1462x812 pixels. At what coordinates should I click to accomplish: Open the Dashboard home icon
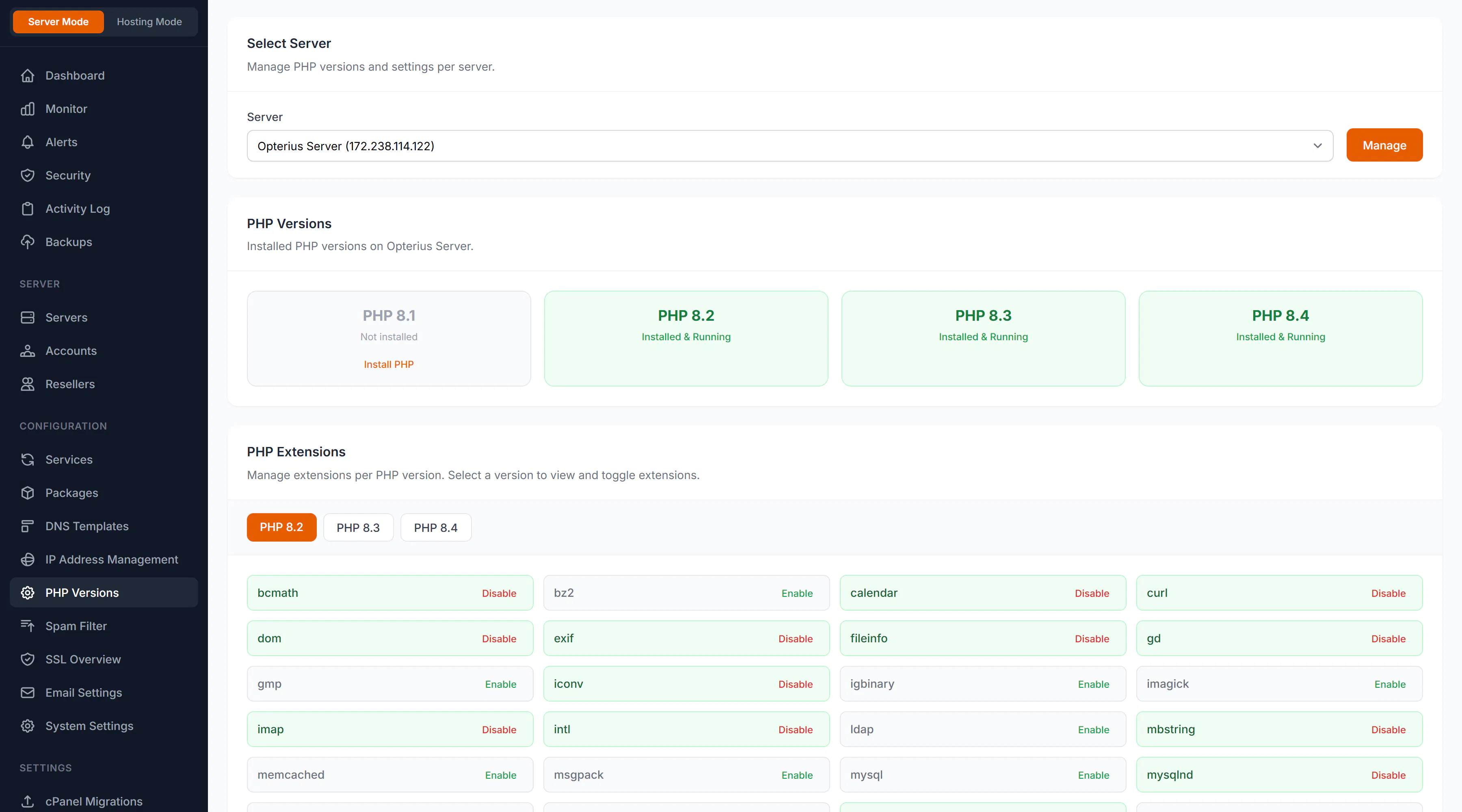(x=27, y=76)
